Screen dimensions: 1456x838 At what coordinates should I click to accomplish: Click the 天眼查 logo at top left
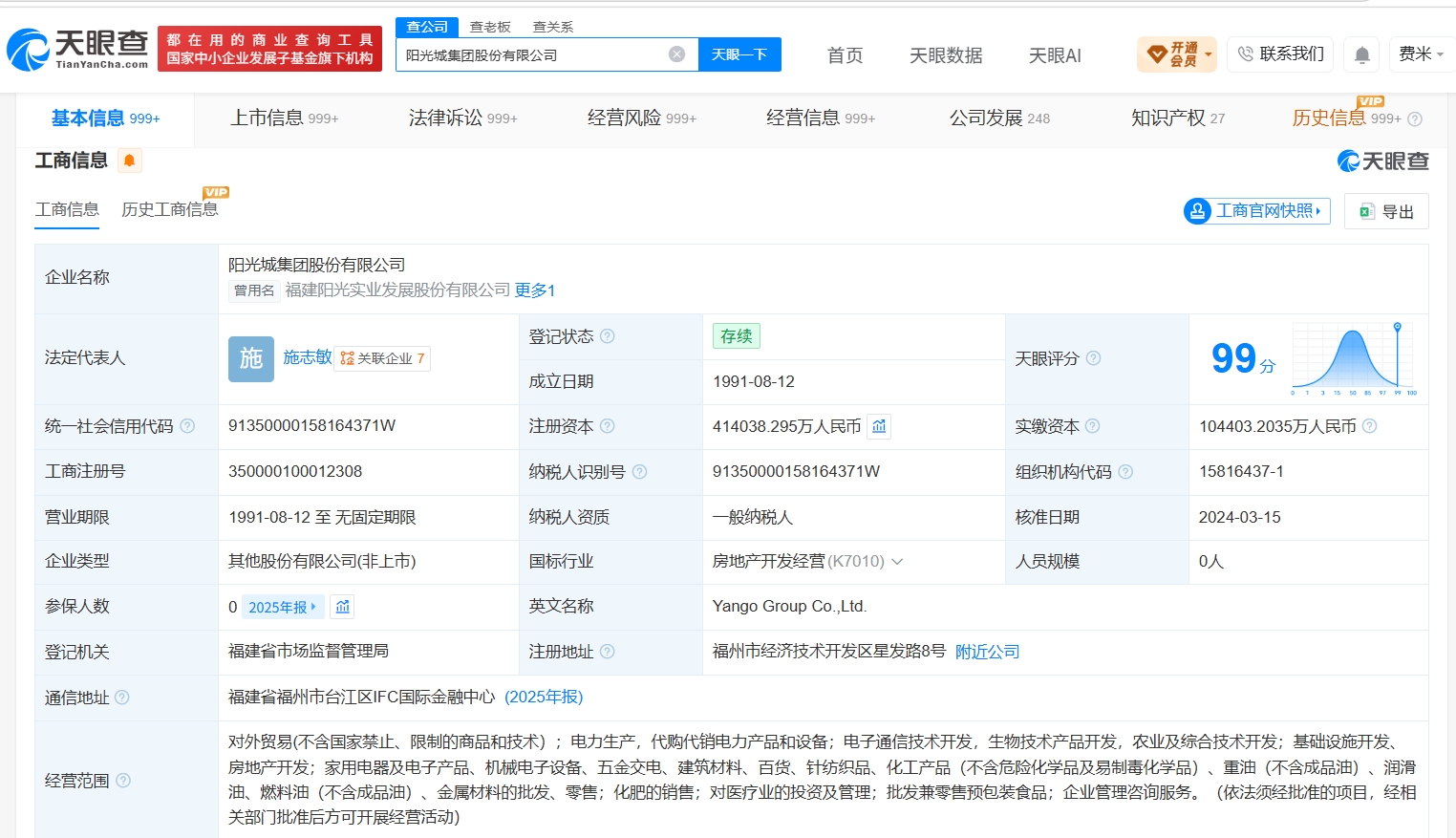tap(78, 49)
